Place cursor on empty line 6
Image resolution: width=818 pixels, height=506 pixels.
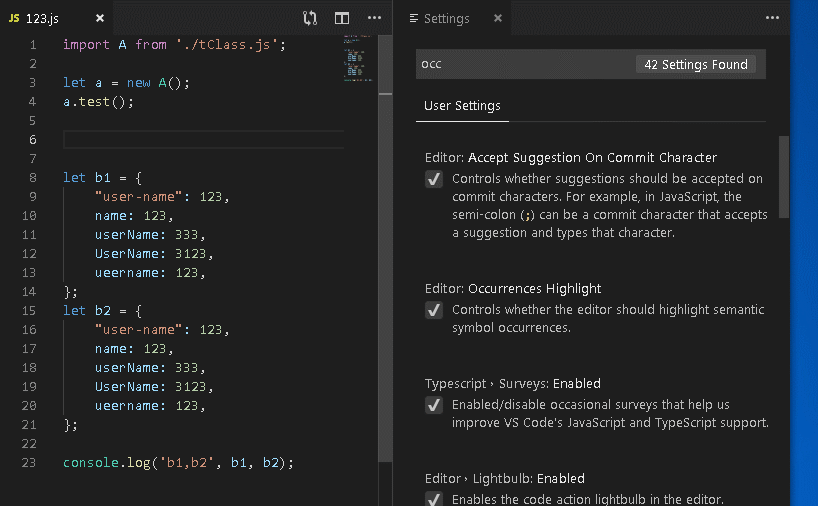(203, 140)
